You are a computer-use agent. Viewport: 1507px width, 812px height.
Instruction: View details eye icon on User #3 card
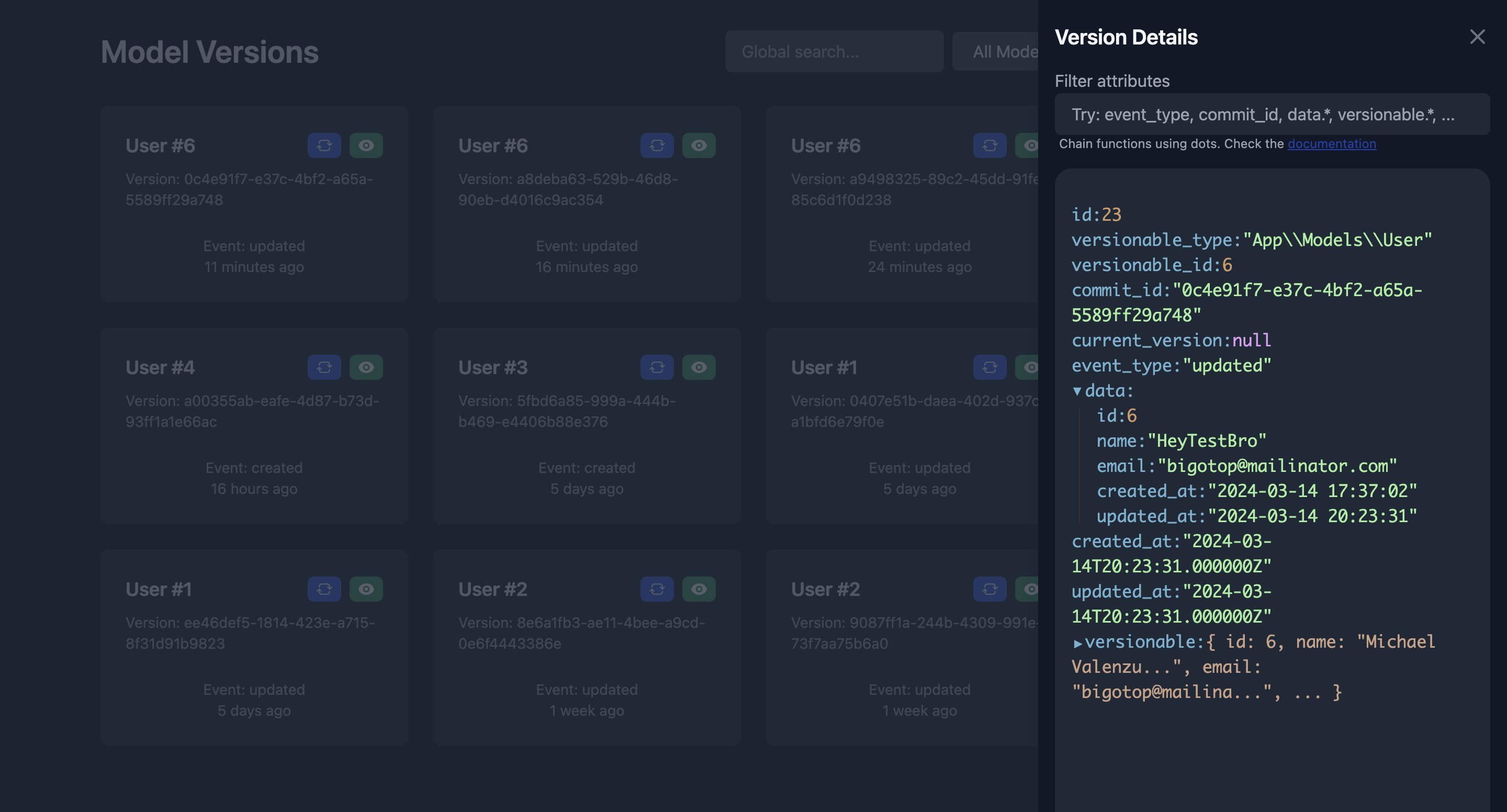pyautogui.click(x=699, y=367)
